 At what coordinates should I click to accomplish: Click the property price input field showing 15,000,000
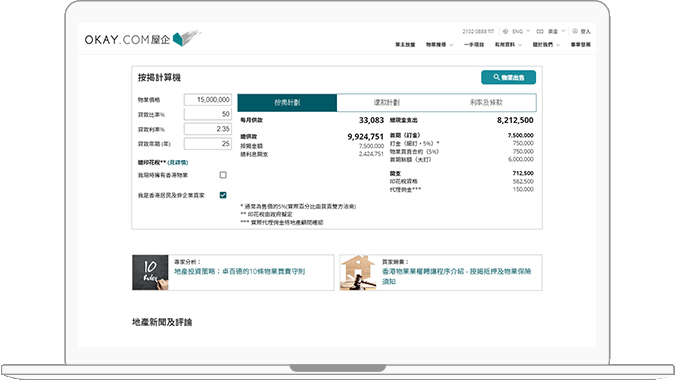click(208, 99)
